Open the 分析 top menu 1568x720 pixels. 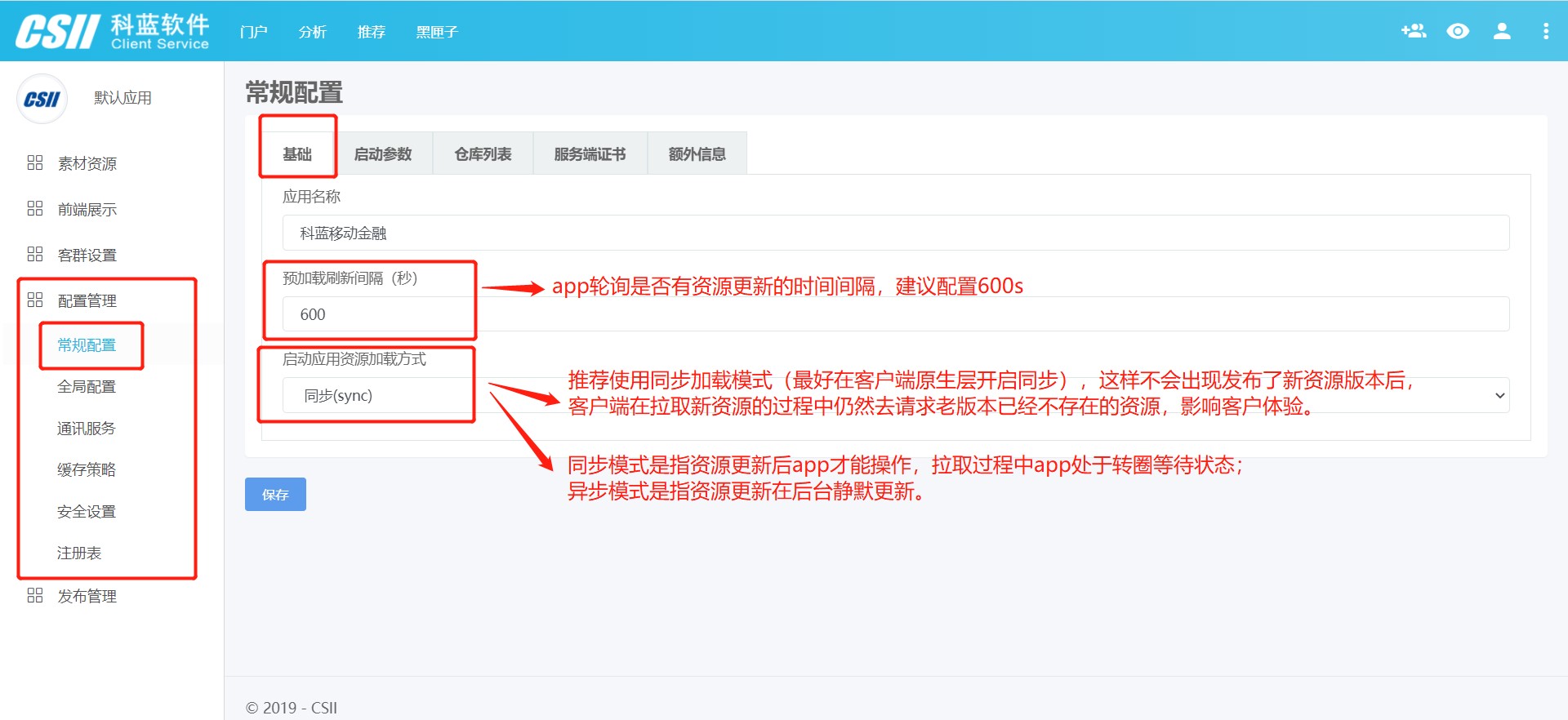click(312, 32)
